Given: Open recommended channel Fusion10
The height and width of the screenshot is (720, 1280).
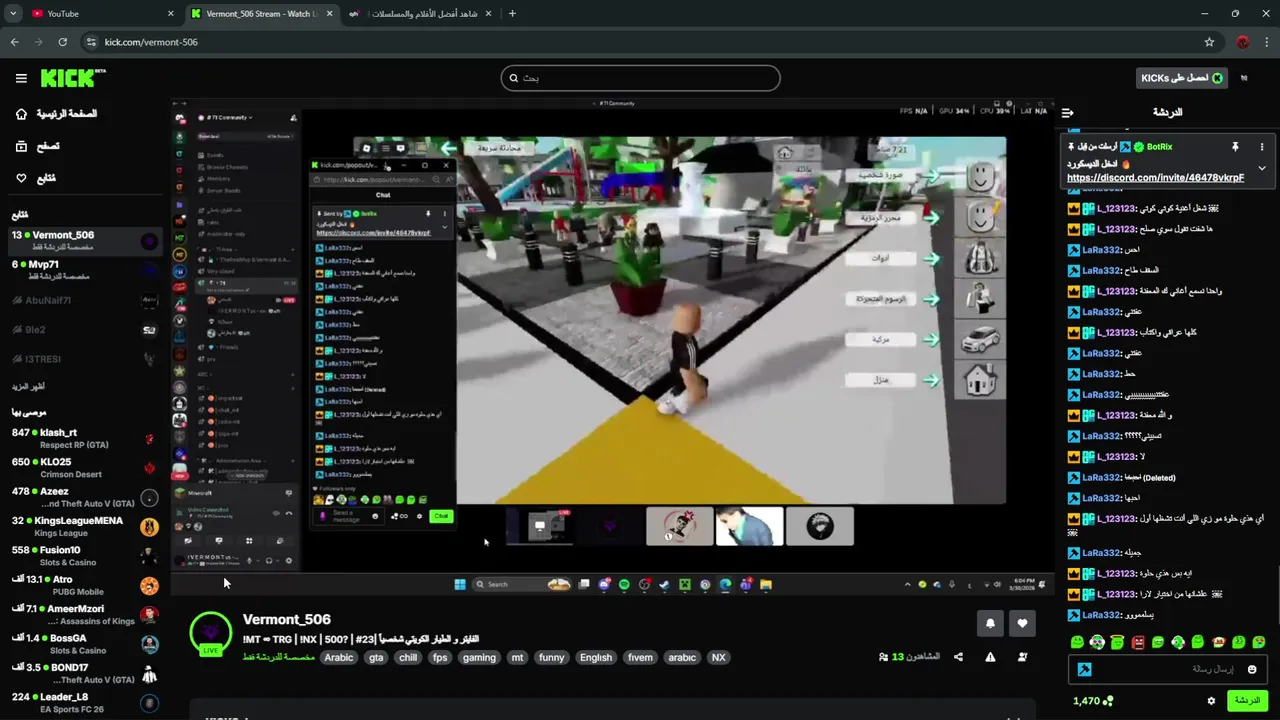Looking at the screenshot, I should click(x=84, y=556).
